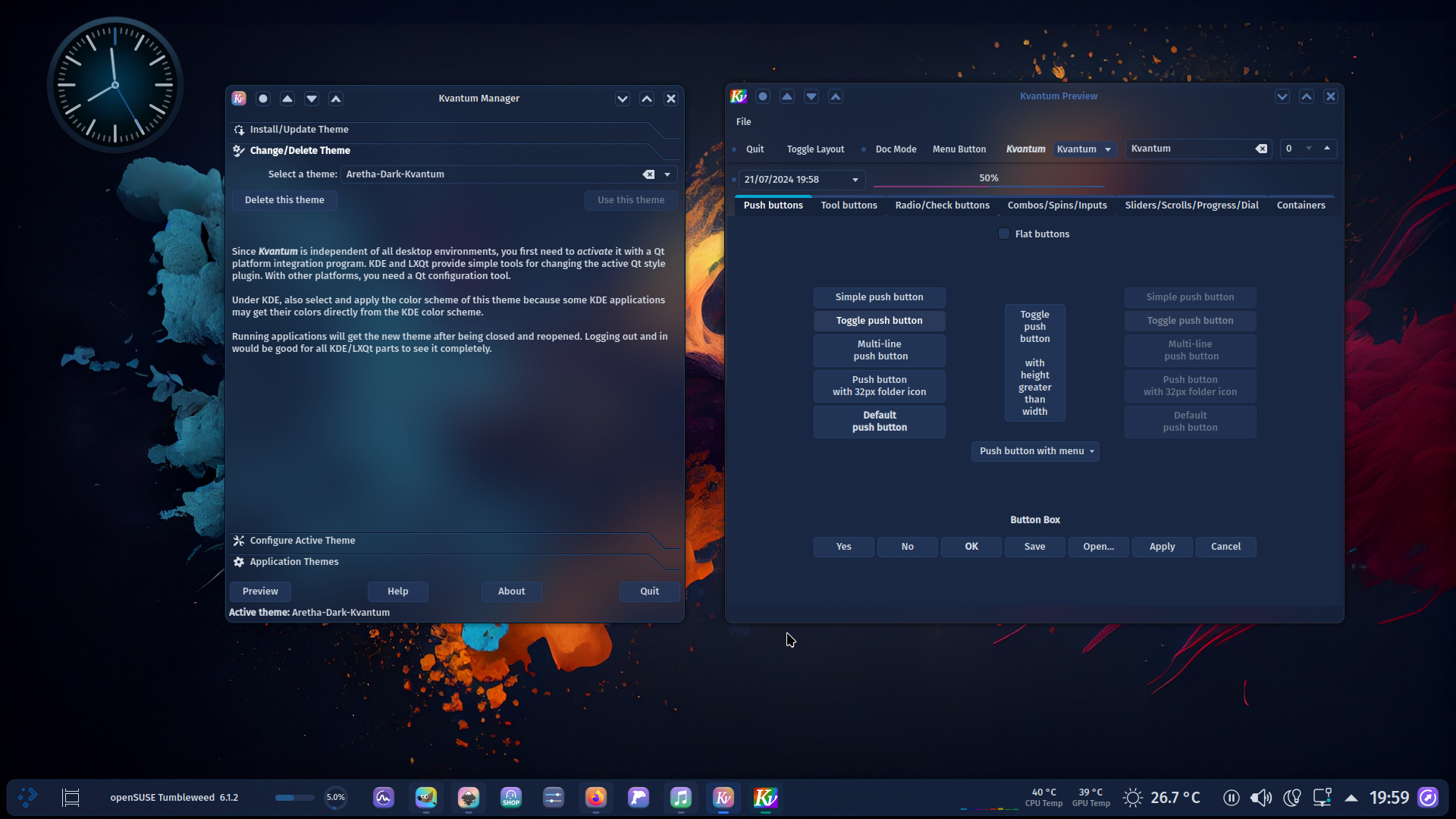Click the Preview button in Kvantum Manager
Image resolution: width=1456 pixels, height=819 pixels.
[260, 591]
